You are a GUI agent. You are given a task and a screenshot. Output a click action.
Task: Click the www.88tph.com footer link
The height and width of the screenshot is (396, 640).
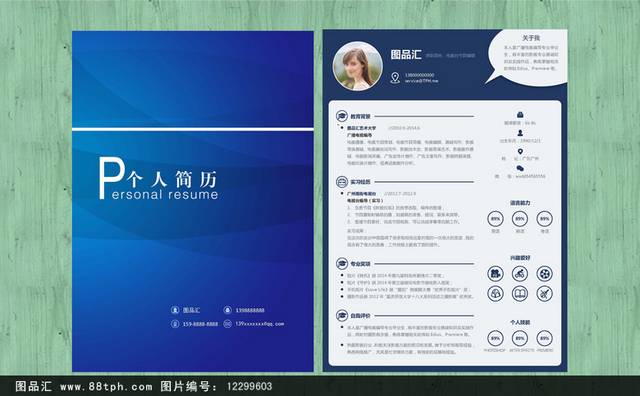tap(106, 387)
